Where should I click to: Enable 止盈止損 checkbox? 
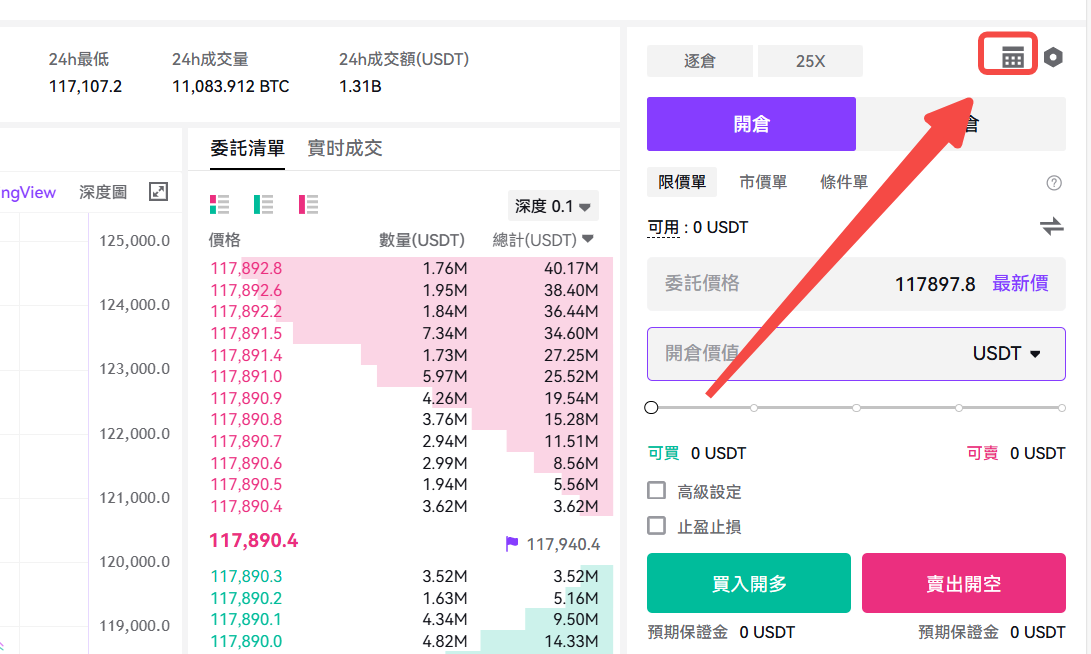coord(656,525)
